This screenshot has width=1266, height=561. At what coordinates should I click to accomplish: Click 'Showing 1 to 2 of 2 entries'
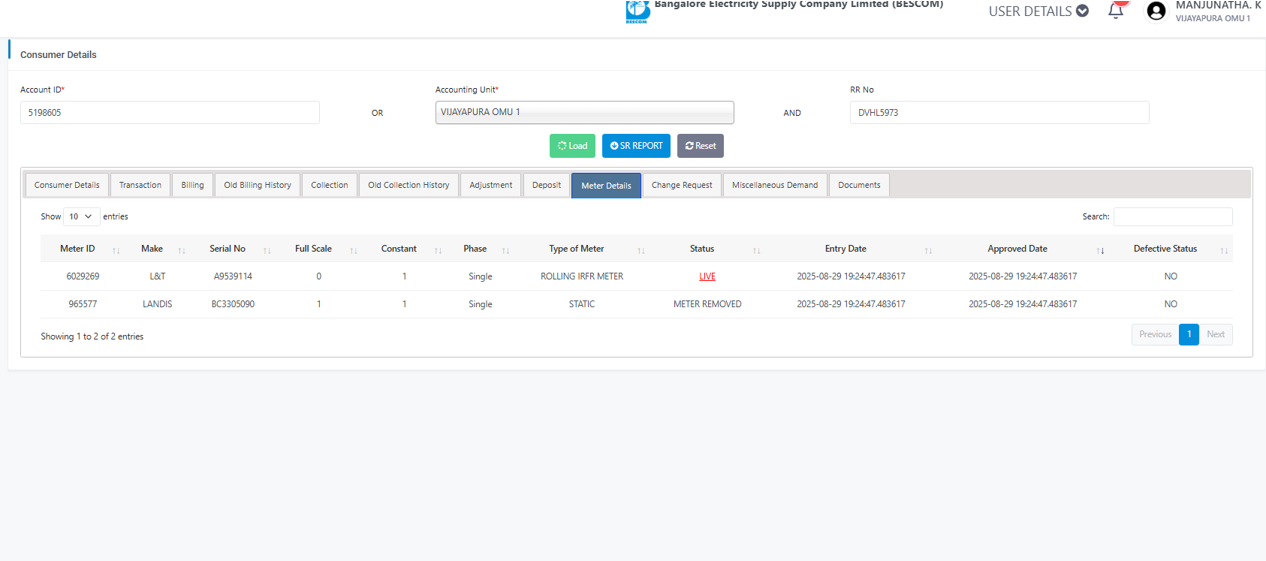pos(92,337)
